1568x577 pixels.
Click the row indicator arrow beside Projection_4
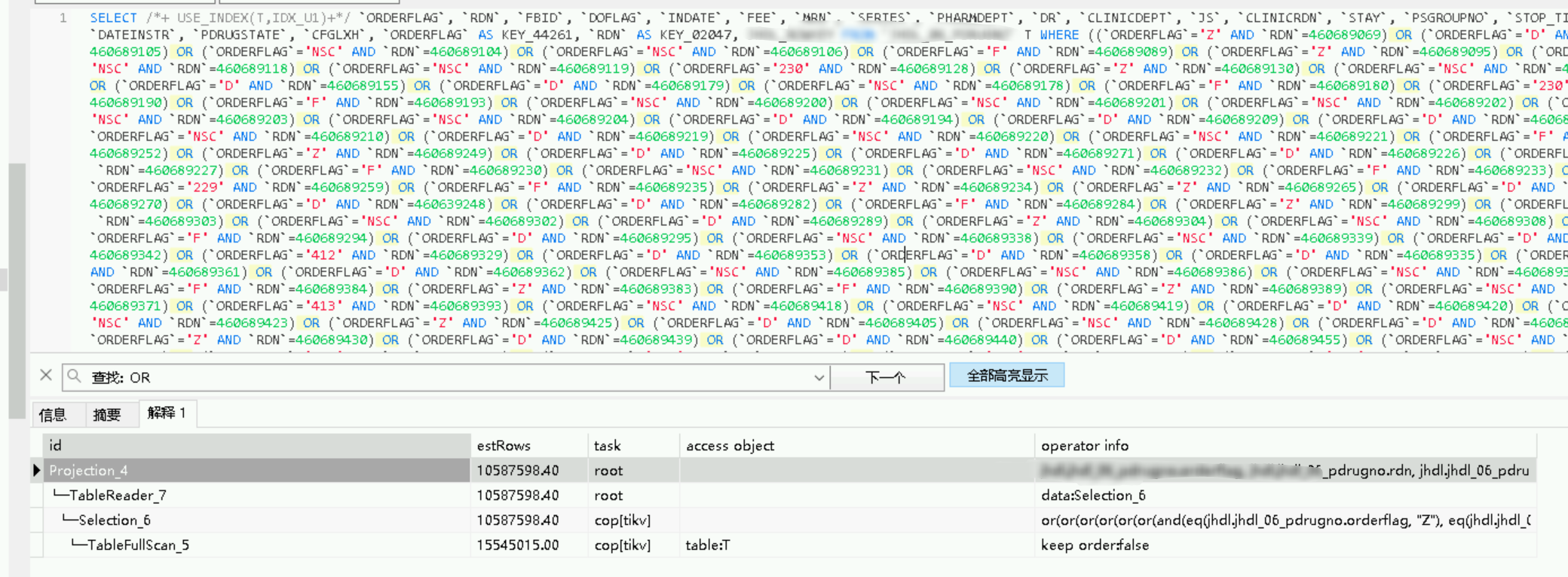36,471
